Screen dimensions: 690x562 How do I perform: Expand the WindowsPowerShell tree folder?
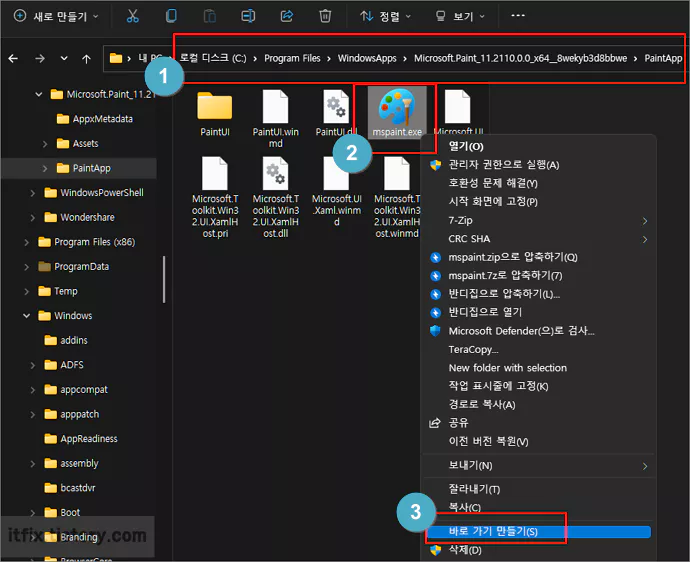(x=33, y=193)
